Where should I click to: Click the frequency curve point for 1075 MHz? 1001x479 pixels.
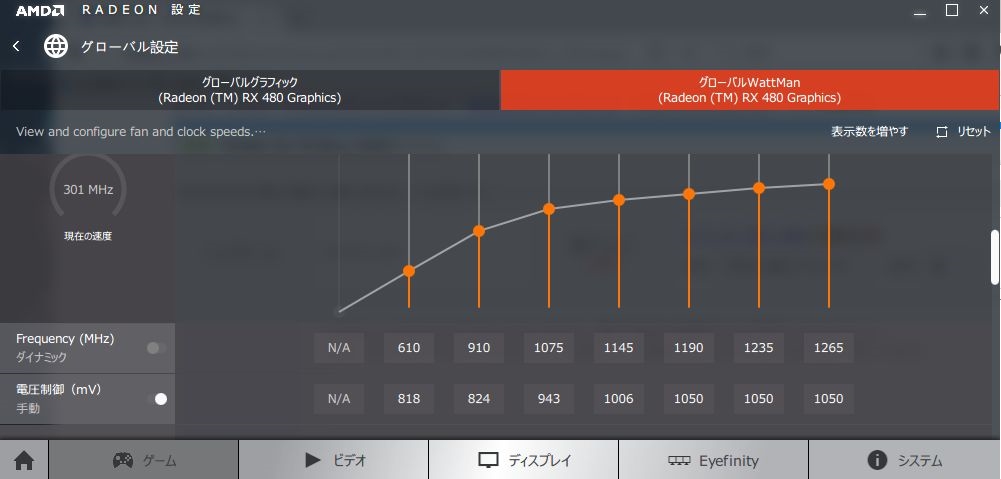tap(548, 209)
